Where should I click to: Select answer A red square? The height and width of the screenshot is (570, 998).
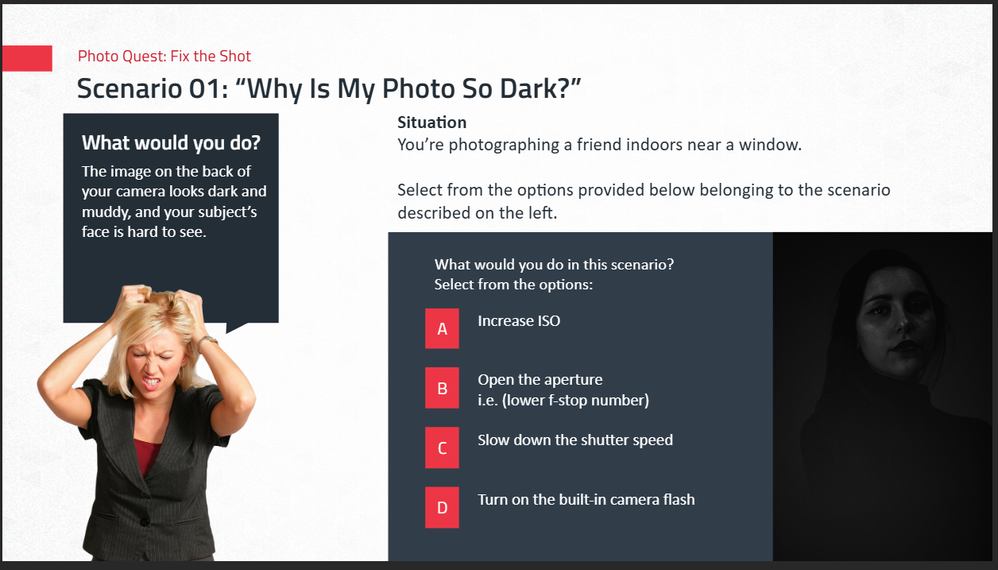pyautogui.click(x=442, y=328)
